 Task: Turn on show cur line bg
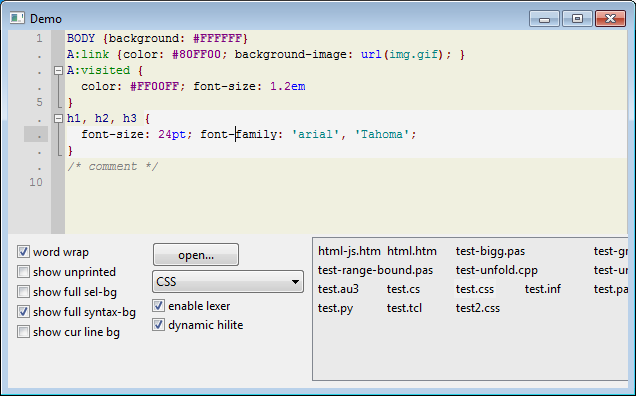[23, 331]
